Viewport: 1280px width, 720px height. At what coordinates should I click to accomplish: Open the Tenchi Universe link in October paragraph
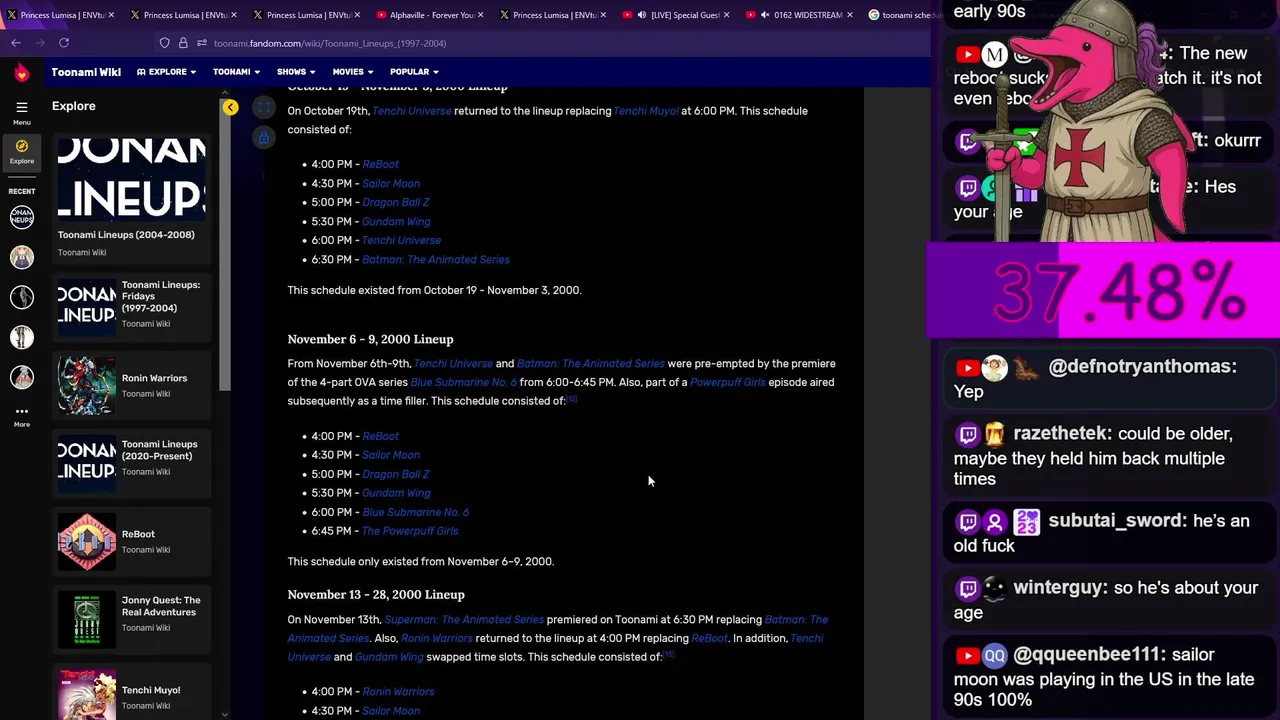click(x=412, y=111)
